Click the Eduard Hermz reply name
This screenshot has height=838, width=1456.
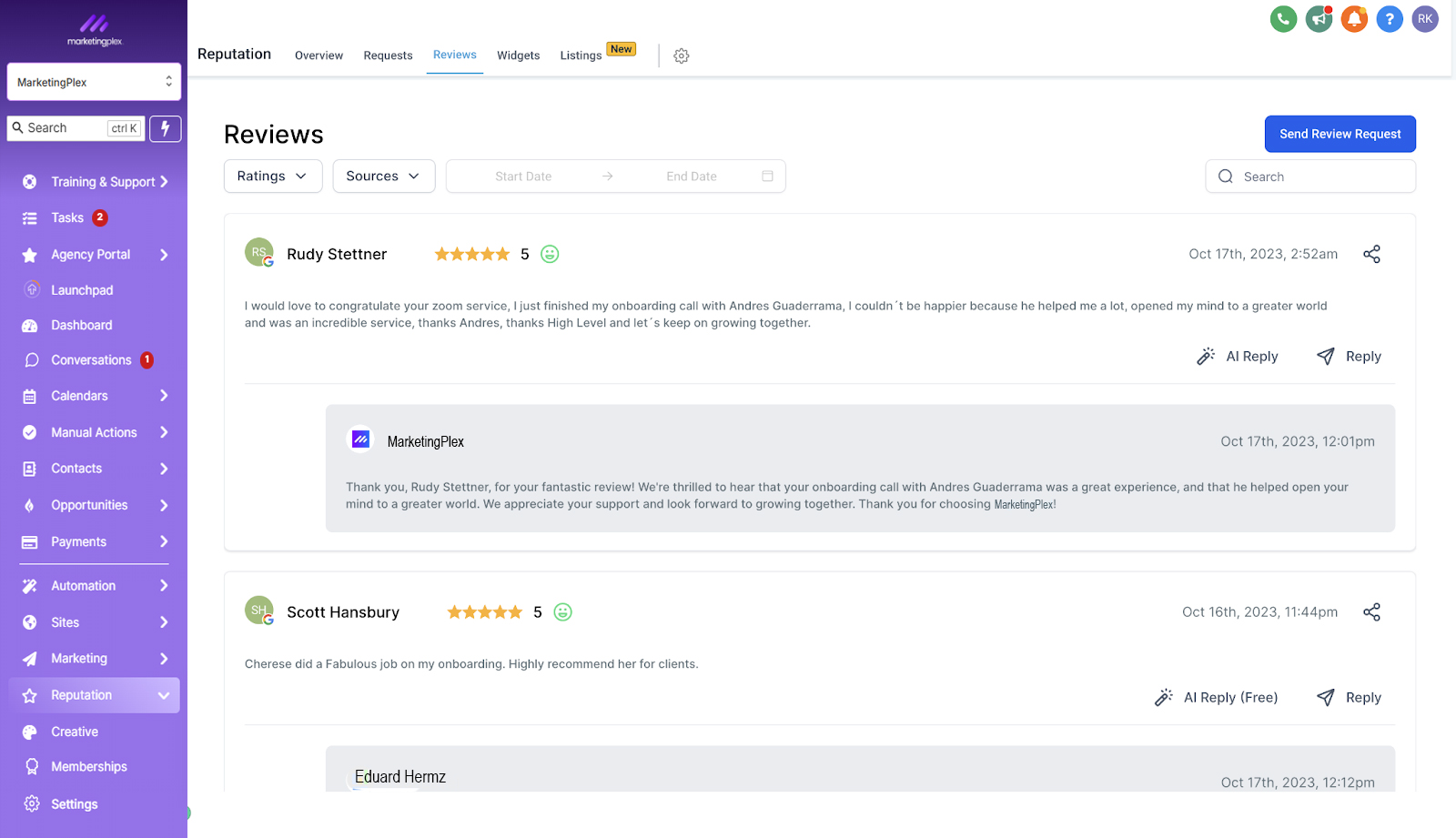(400, 777)
